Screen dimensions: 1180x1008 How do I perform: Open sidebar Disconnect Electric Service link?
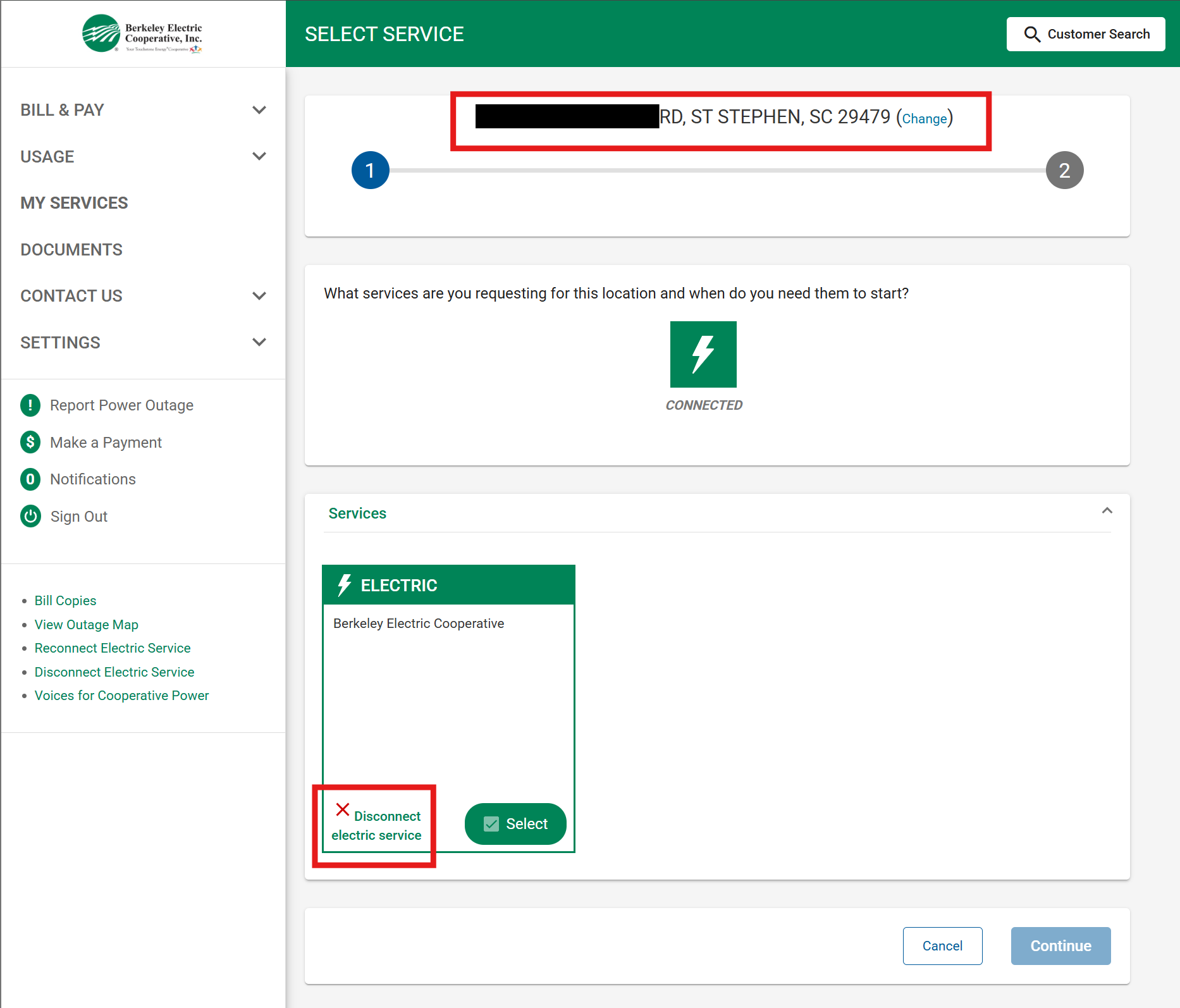point(114,672)
